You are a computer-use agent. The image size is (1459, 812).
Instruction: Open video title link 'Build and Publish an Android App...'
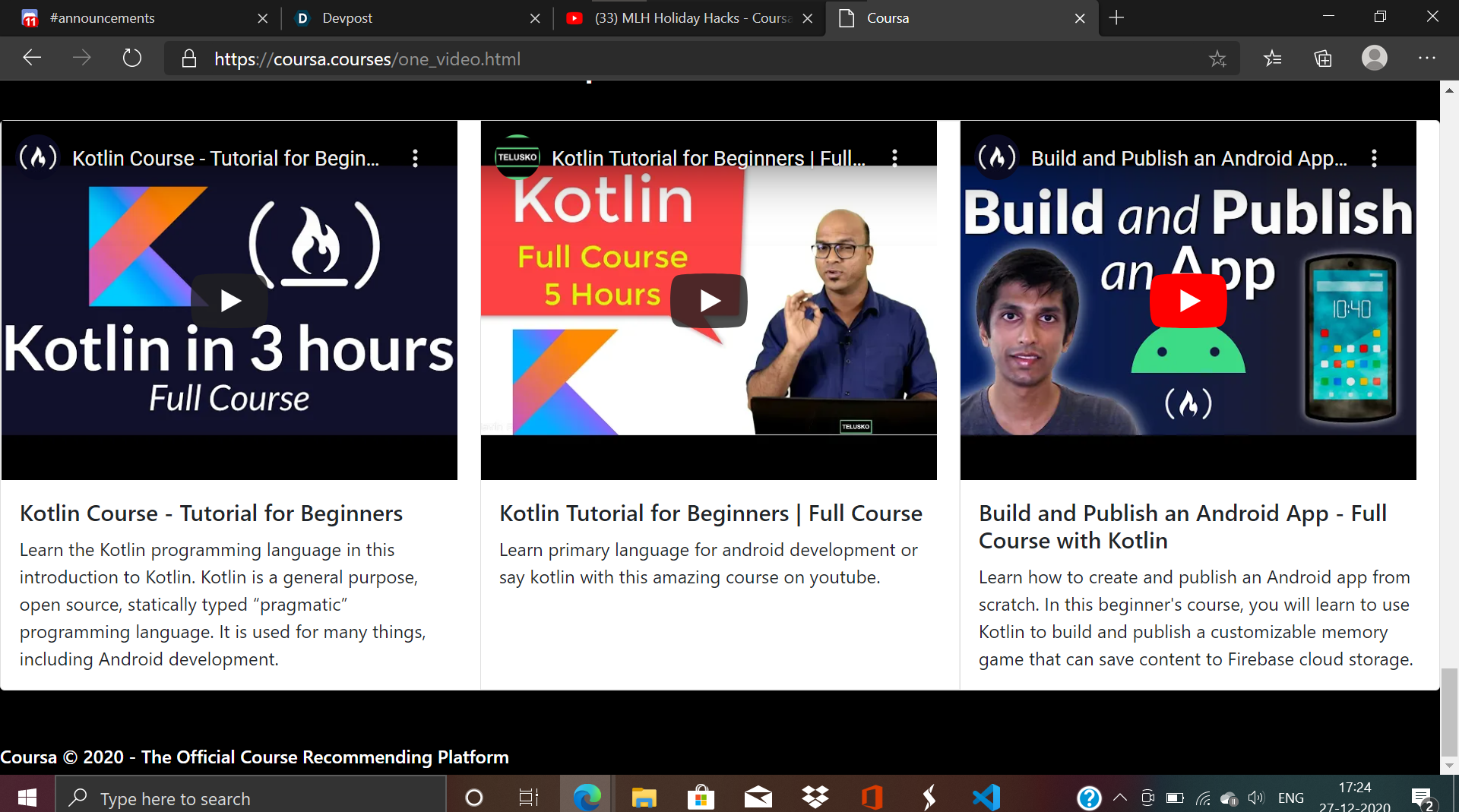1189,158
